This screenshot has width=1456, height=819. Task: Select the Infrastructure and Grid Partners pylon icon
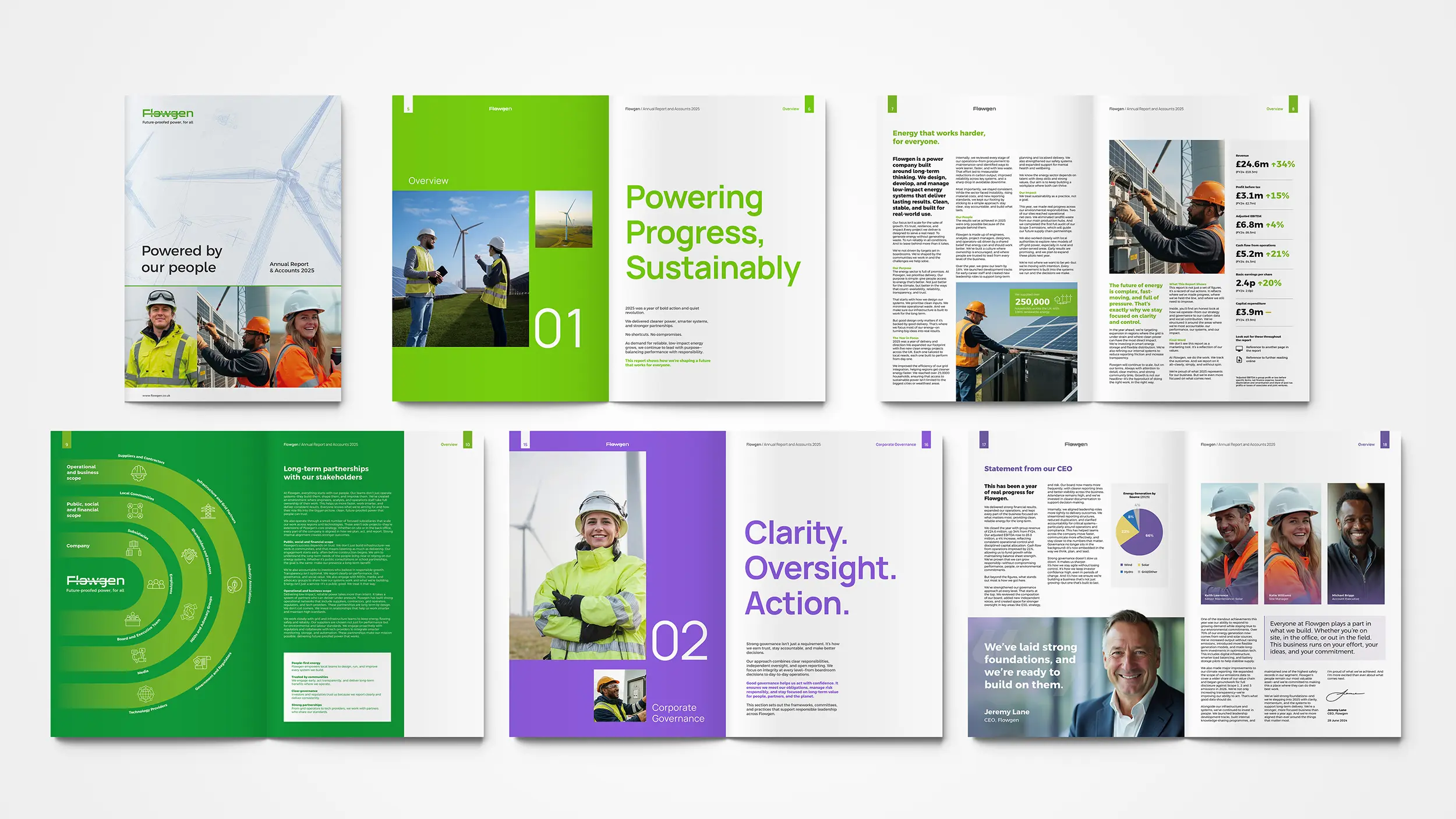(x=208, y=511)
